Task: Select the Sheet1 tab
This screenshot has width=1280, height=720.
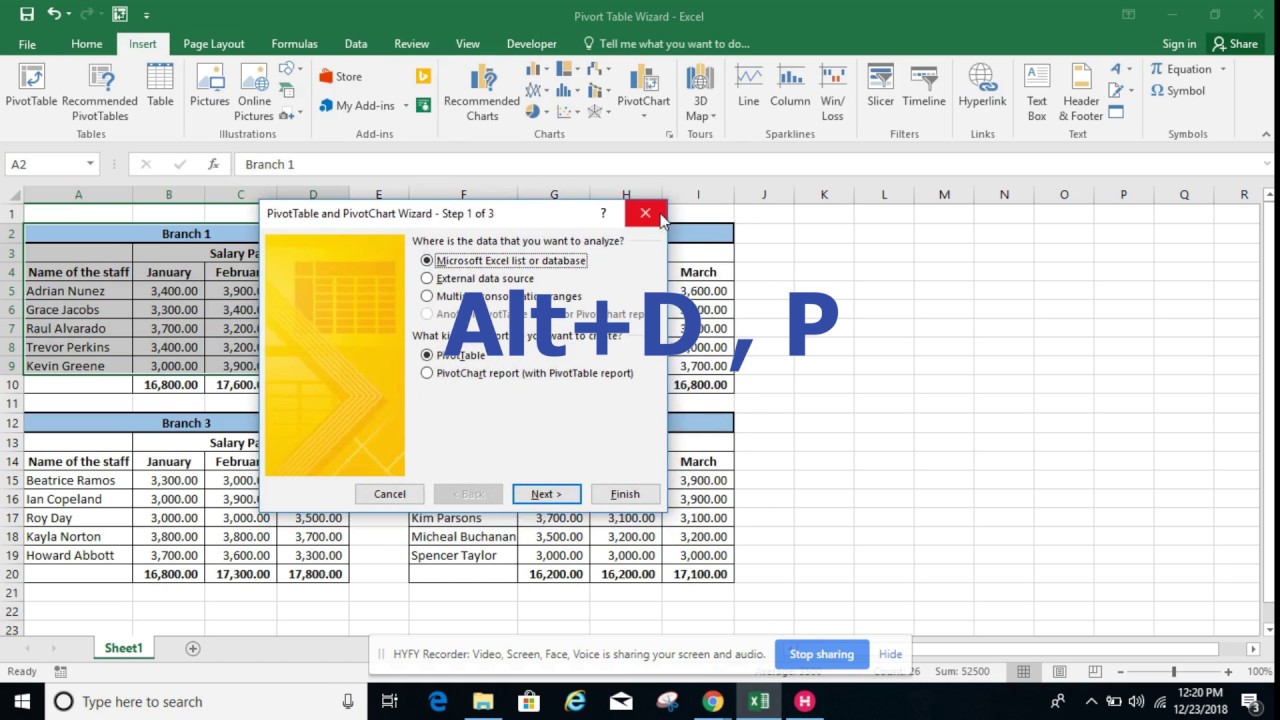Action: point(124,648)
